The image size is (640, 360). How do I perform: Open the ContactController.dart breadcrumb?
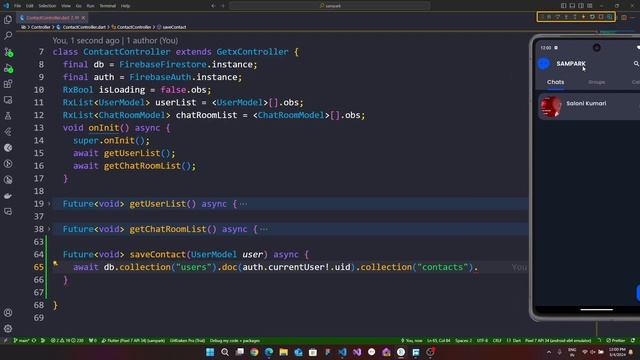coord(84,27)
